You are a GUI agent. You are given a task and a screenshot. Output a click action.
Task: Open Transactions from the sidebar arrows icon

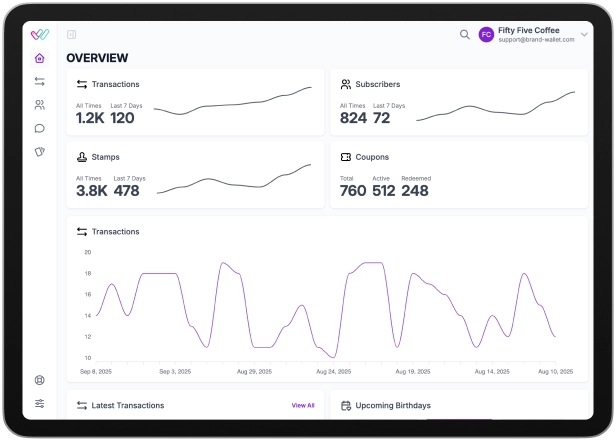tap(39, 81)
